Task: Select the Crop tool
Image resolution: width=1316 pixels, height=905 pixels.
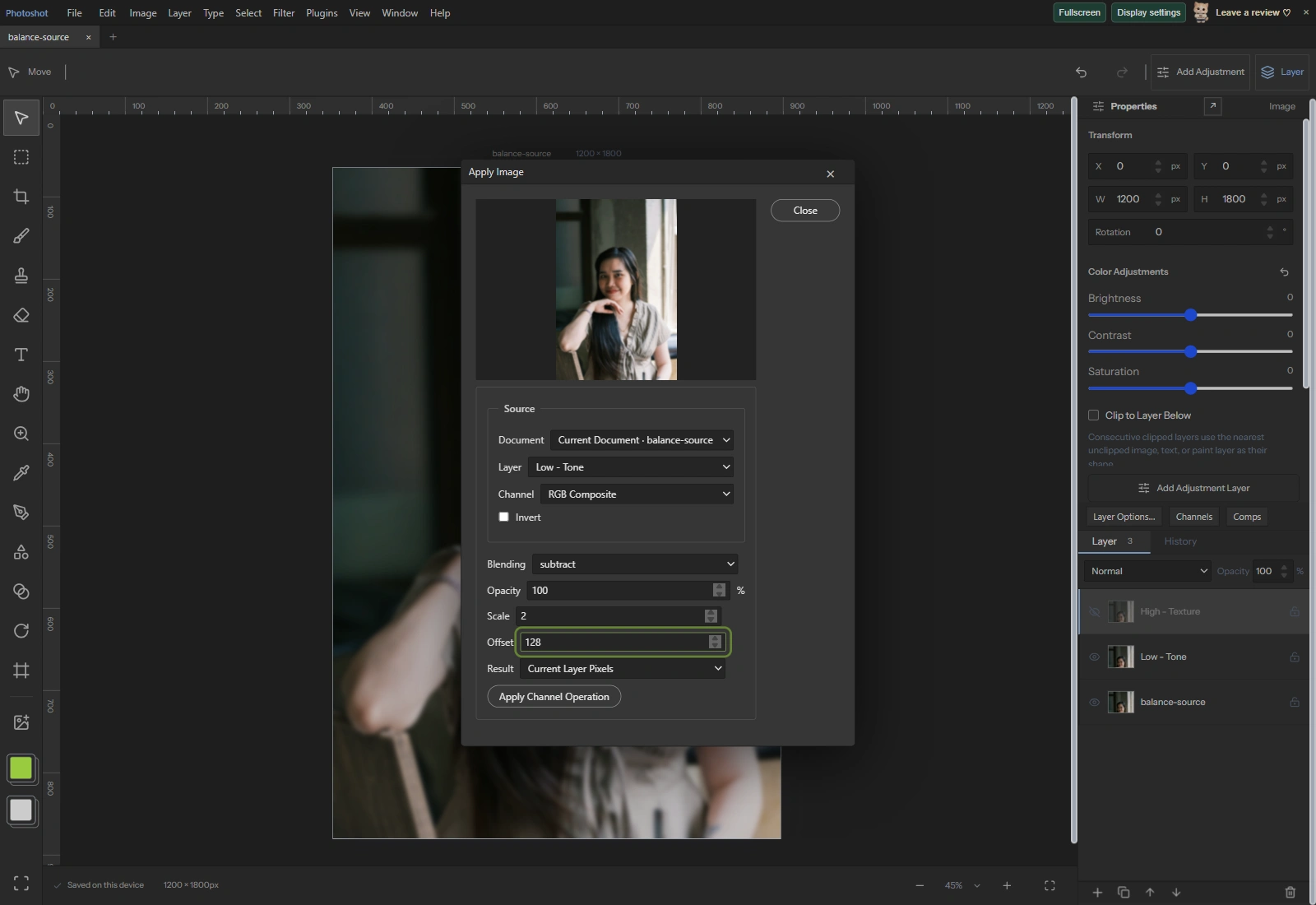Action: pyautogui.click(x=21, y=197)
